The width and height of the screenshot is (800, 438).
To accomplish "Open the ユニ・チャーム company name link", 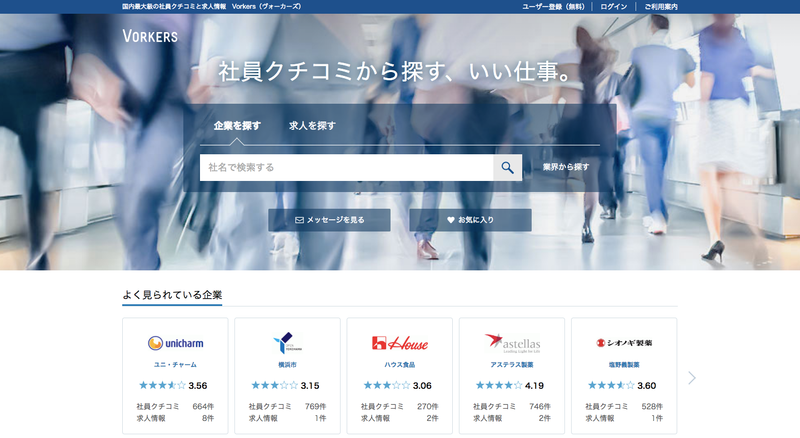I will point(175,365).
